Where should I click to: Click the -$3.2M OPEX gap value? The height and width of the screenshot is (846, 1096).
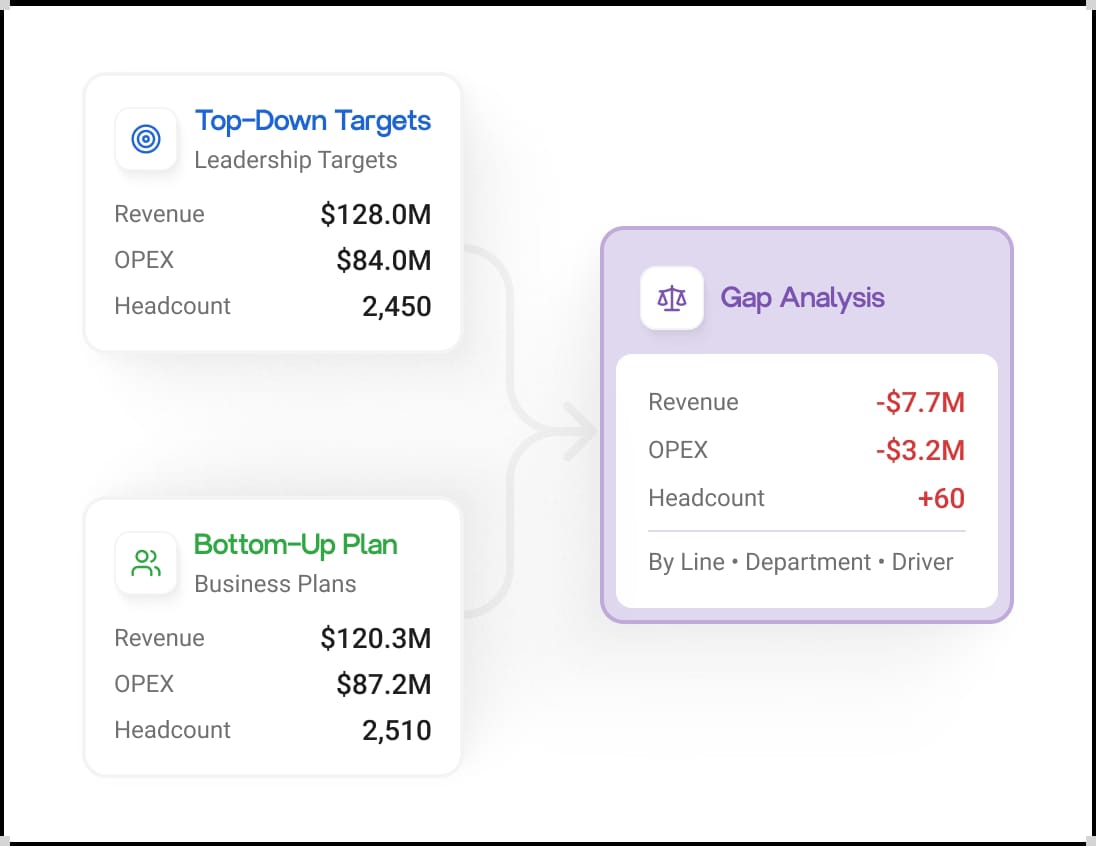(x=921, y=450)
